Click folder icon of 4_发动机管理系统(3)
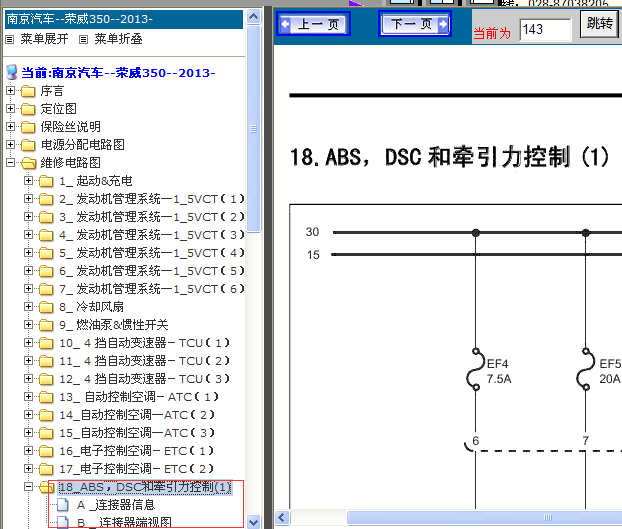Screen dimensions: 622x529 click(x=46, y=235)
